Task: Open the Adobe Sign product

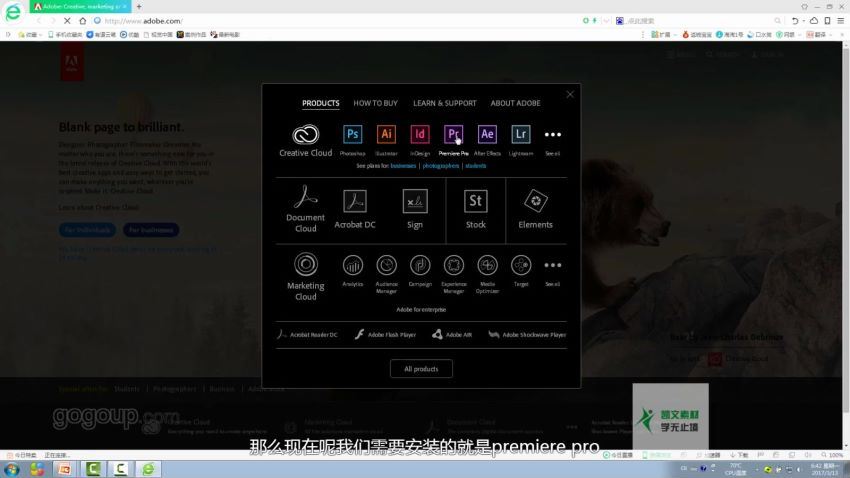Action: 415,209
